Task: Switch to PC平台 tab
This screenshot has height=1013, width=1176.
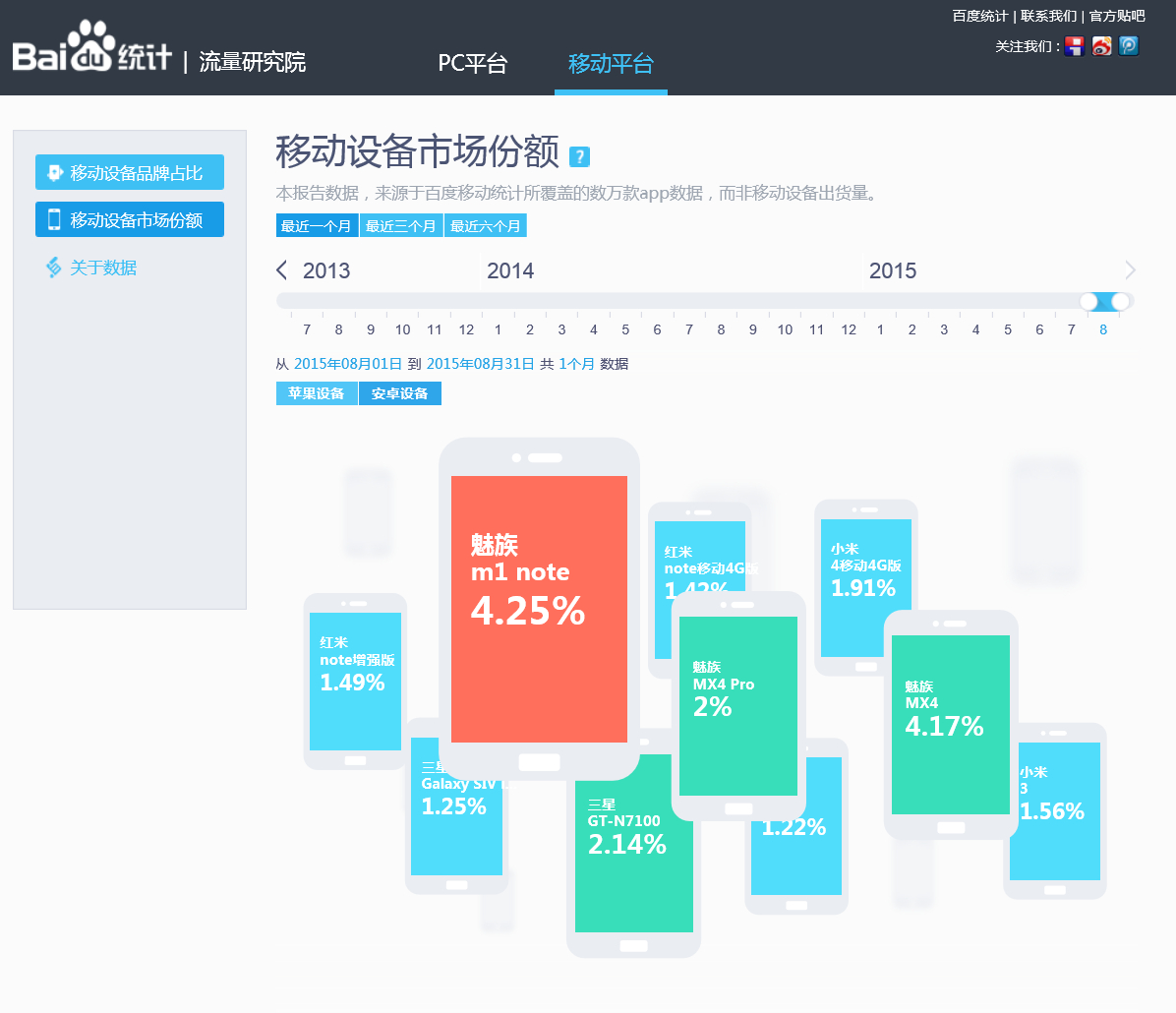Action: pyautogui.click(x=473, y=64)
